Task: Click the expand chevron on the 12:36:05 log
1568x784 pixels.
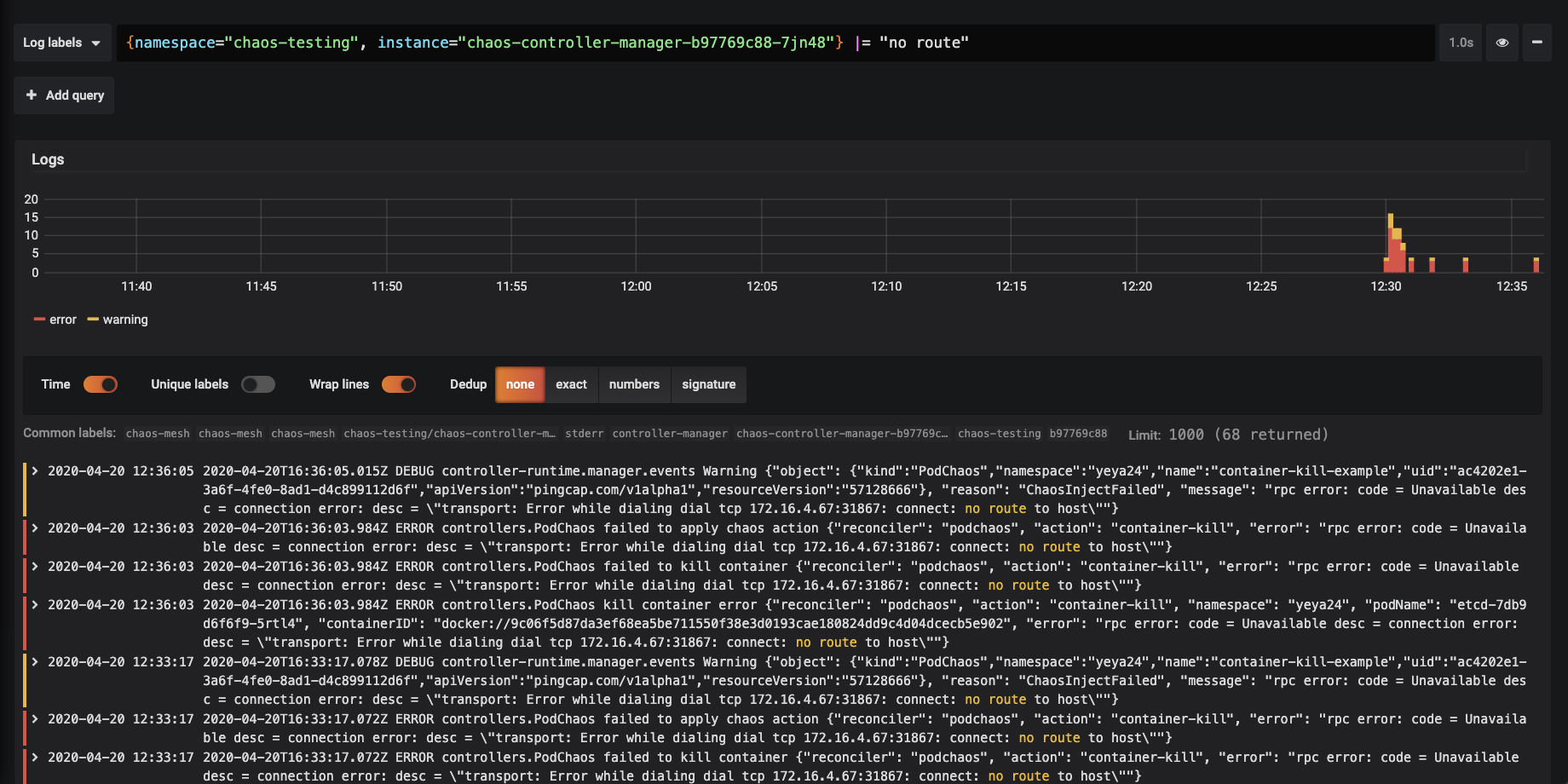Action: pyautogui.click(x=34, y=470)
